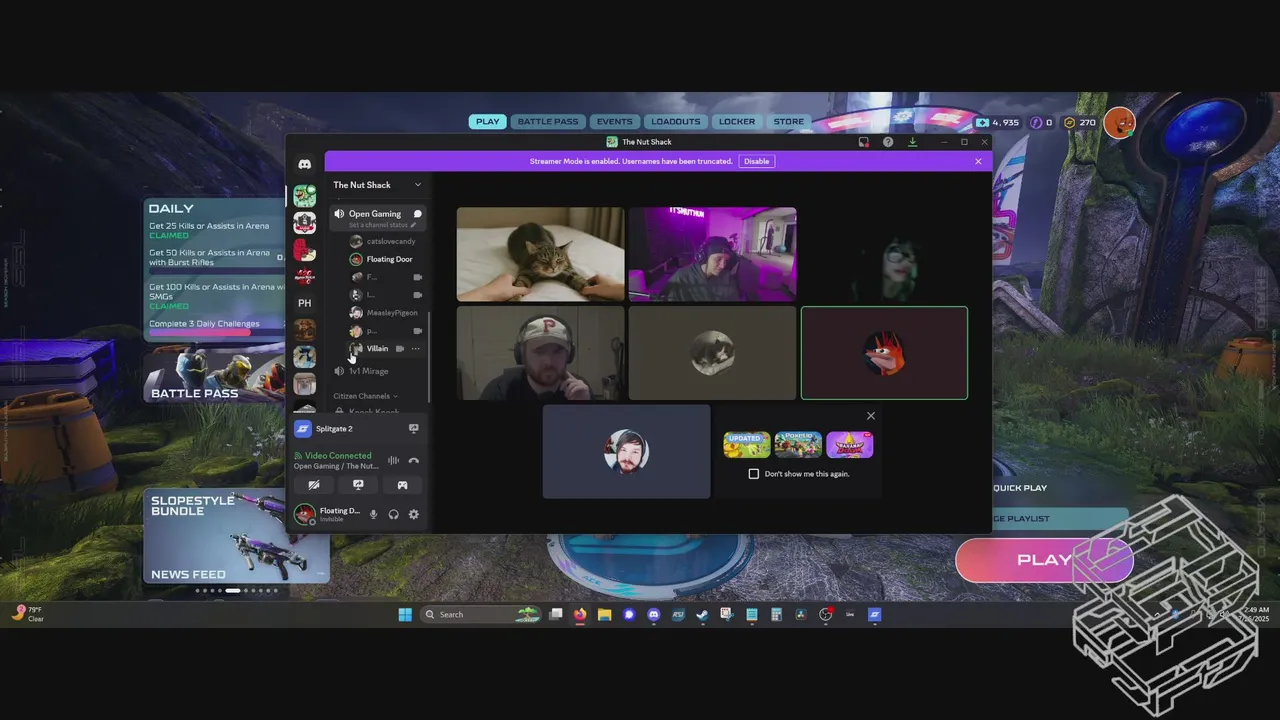The width and height of the screenshot is (1280, 720).
Task: Click the green download update icon in Discord
Action: coord(912,142)
